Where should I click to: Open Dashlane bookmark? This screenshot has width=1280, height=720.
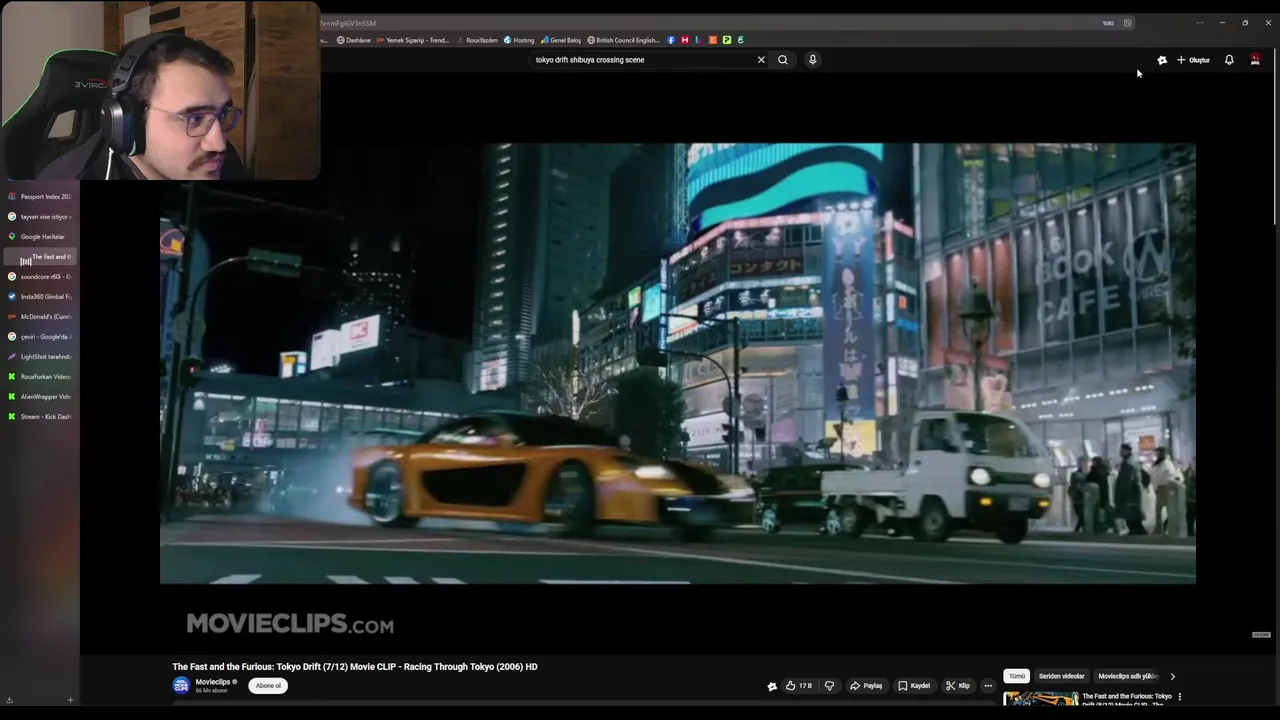pos(354,40)
